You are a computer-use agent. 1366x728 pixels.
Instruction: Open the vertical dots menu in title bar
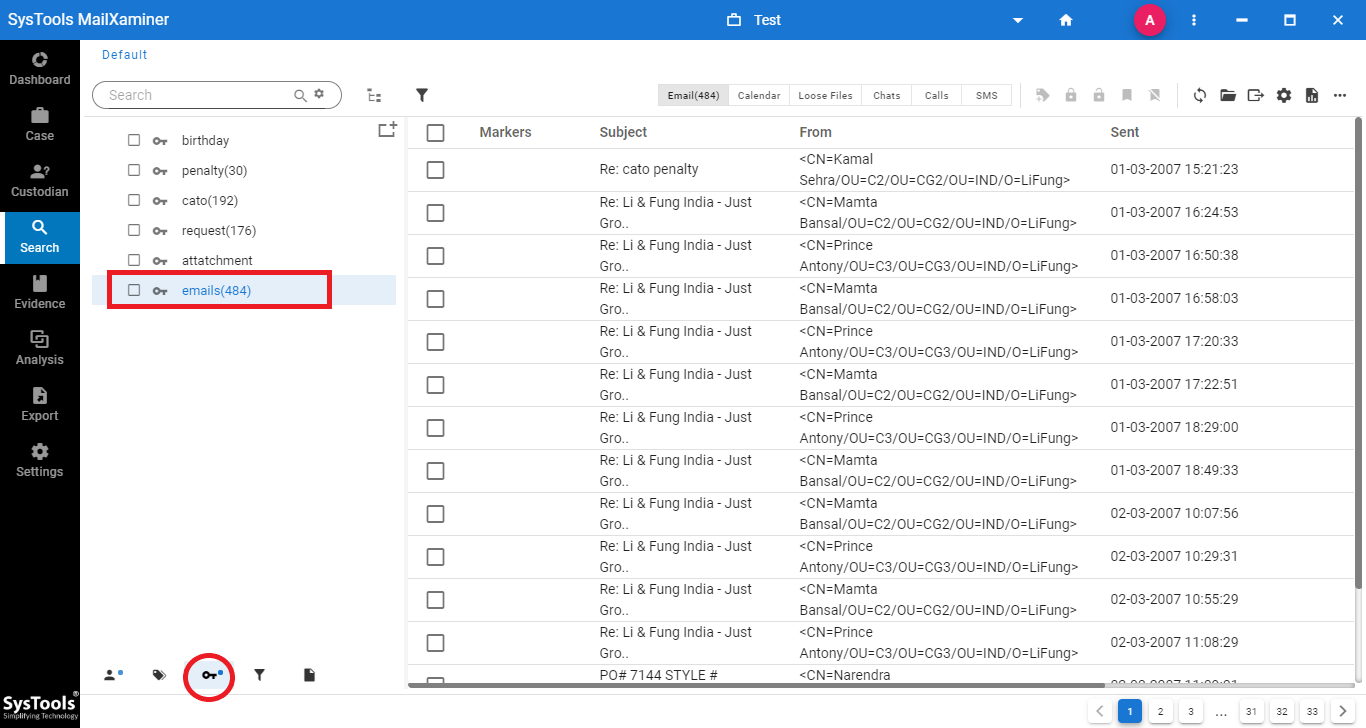[x=1194, y=20]
